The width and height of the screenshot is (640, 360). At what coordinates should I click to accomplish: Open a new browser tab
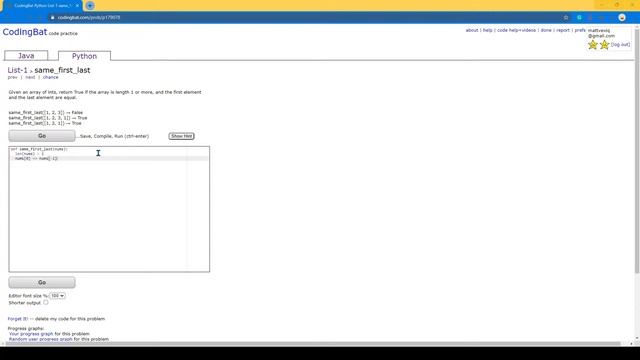(x=90, y=6)
